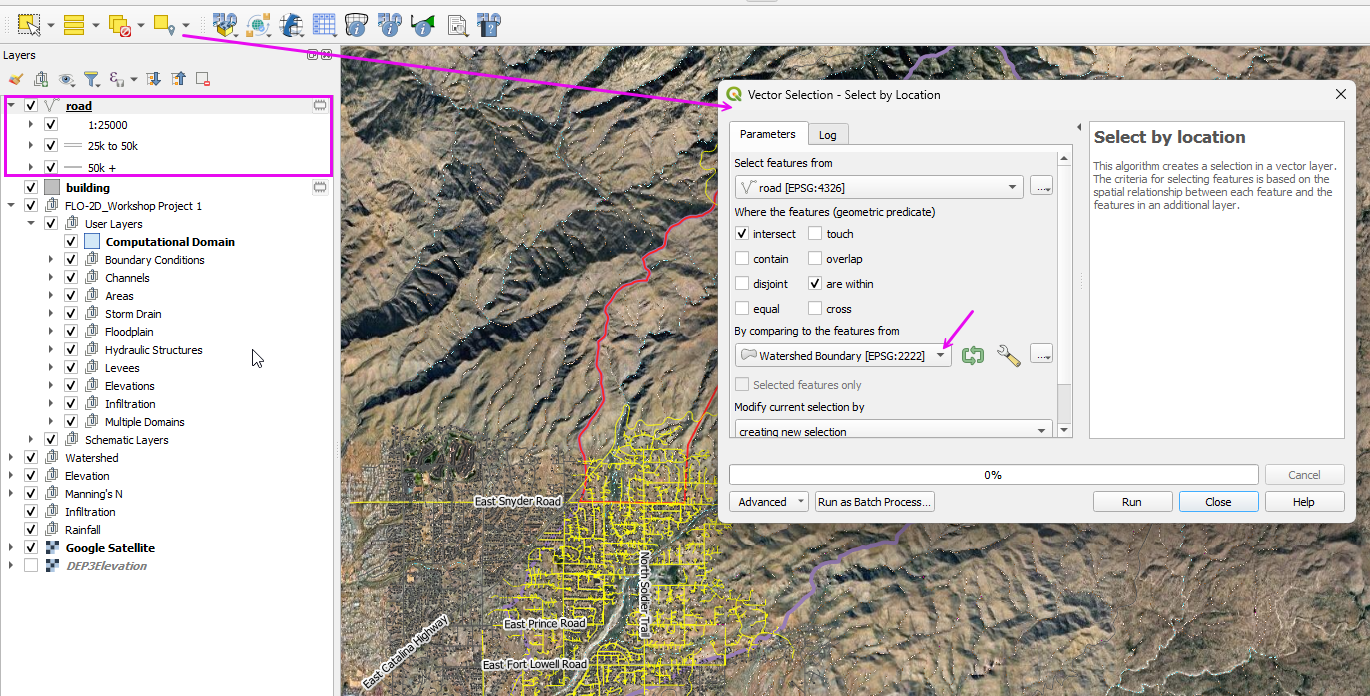The width and height of the screenshot is (1370, 696).
Task: Click the Select Features tool icon
Action: (29, 25)
